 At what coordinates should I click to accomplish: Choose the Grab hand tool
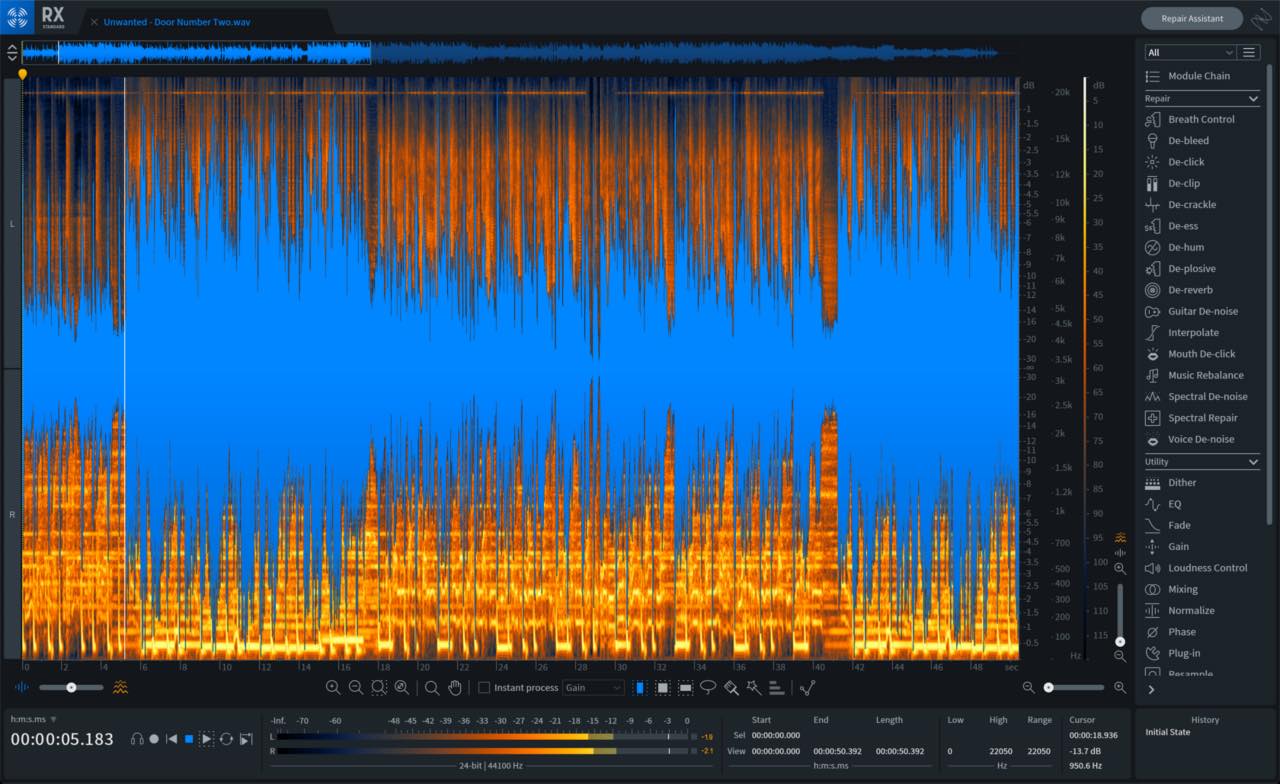coord(455,687)
